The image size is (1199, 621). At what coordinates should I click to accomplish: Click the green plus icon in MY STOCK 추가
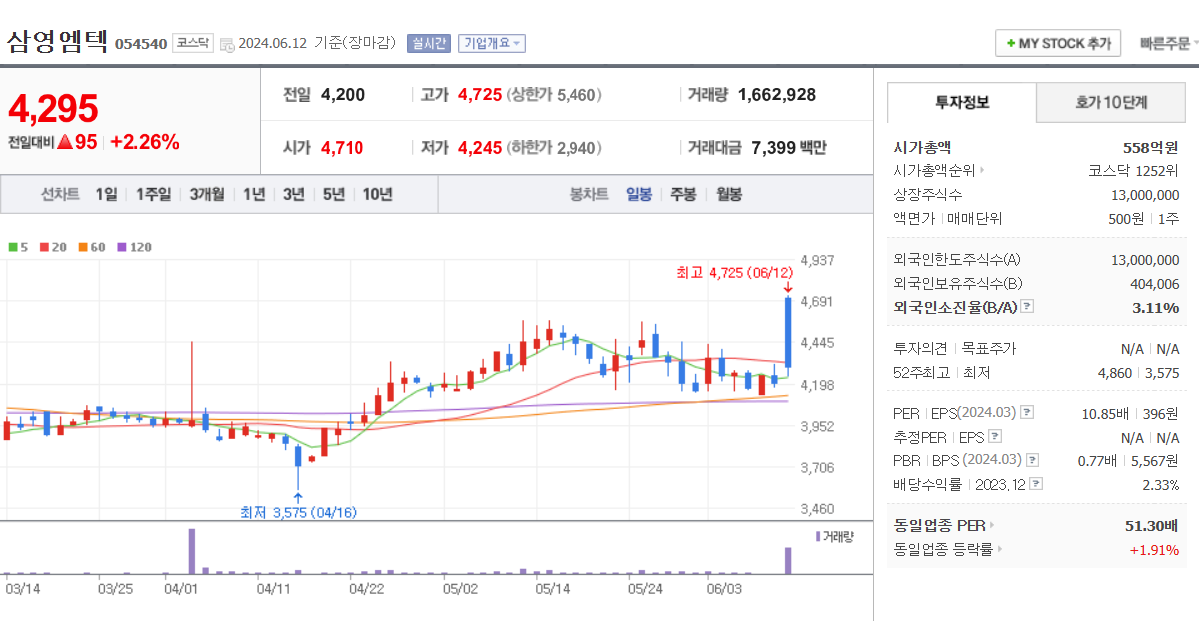click(x=1011, y=44)
